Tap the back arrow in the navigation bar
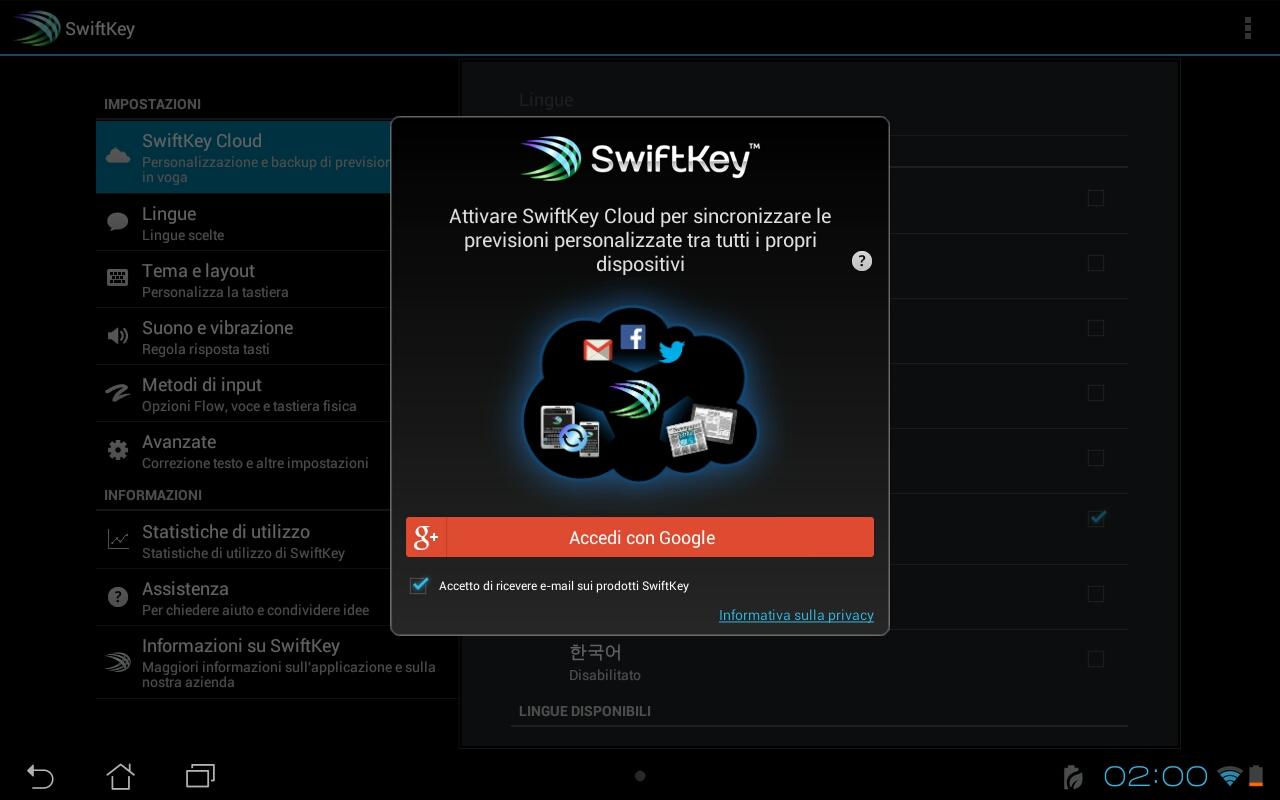1280x800 pixels. tap(40, 776)
